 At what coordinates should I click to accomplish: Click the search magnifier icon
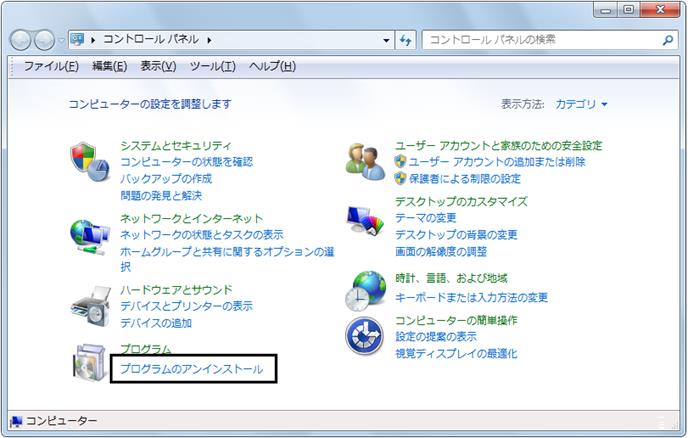pyautogui.click(x=667, y=40)
